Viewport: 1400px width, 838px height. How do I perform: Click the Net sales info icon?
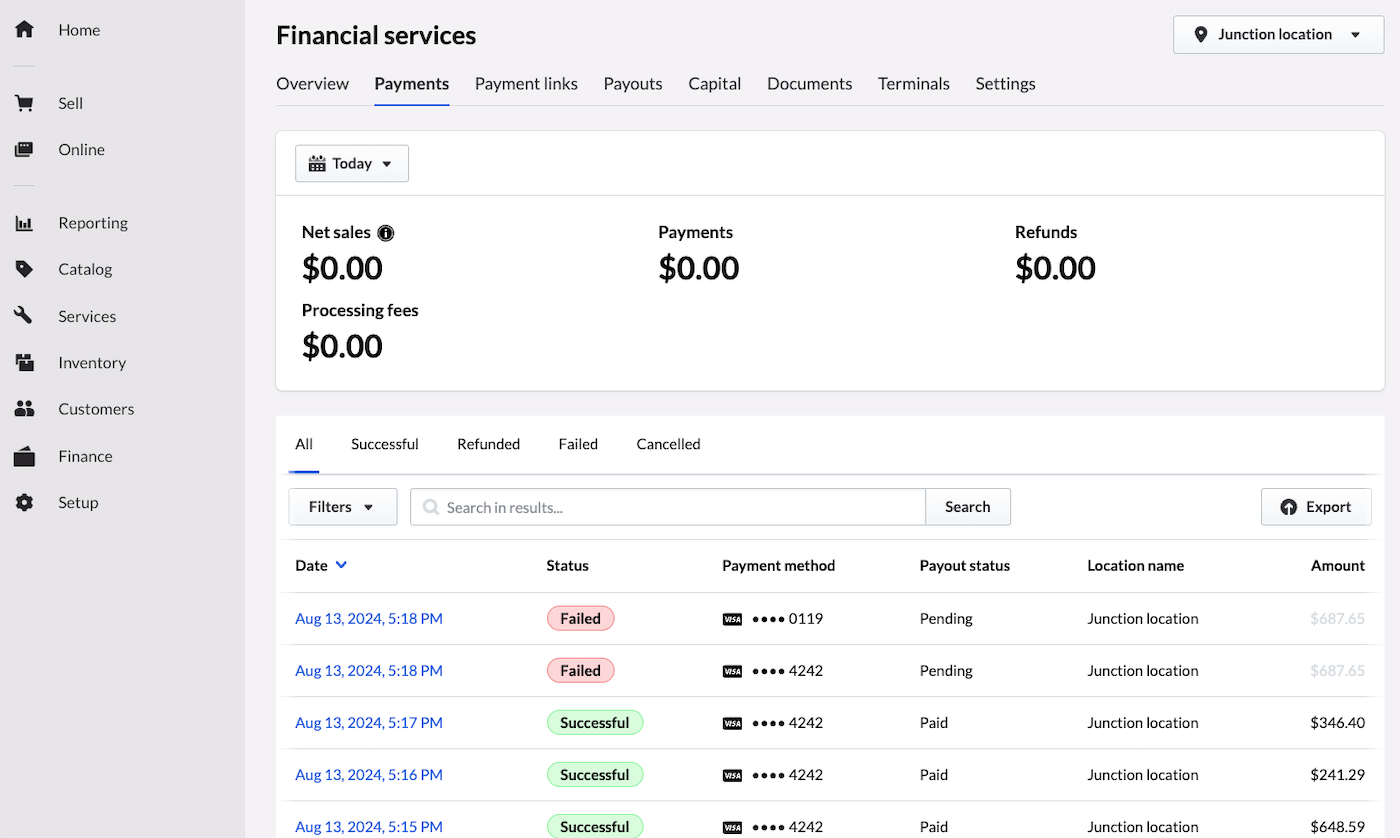click(386, 232)
